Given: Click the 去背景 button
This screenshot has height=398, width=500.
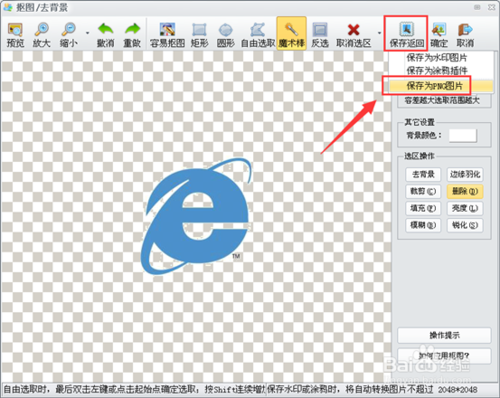Looking at the screenshot, I should (x=423, y=174).
